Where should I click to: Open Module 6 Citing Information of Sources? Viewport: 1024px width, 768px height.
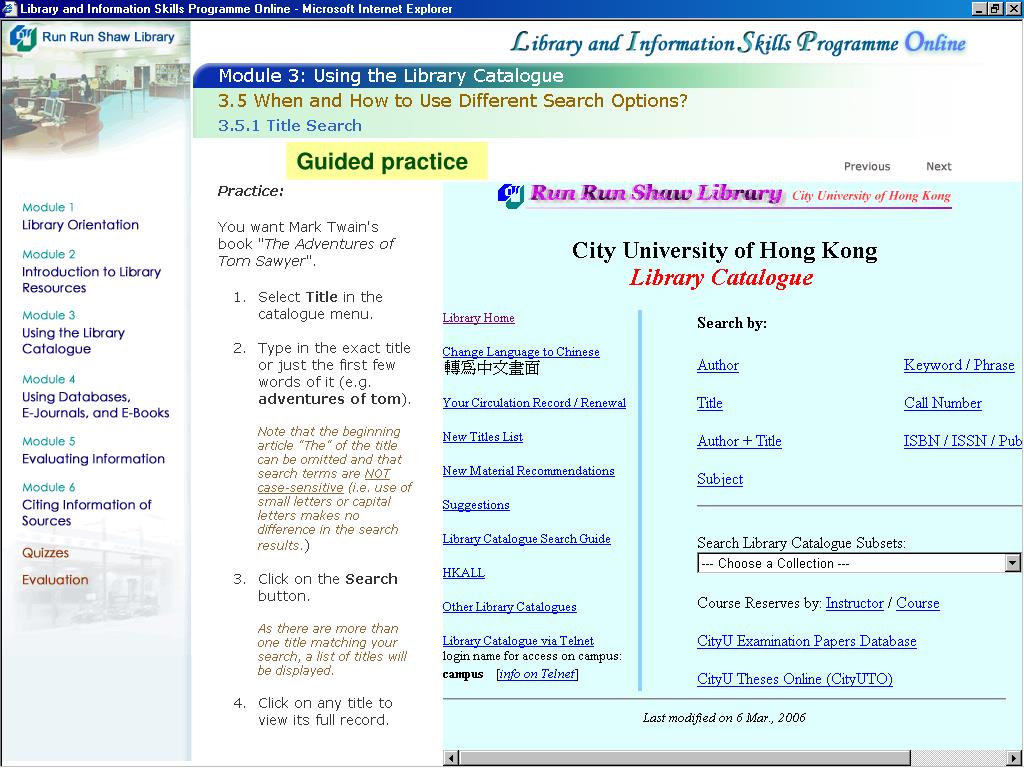point(86,504)
